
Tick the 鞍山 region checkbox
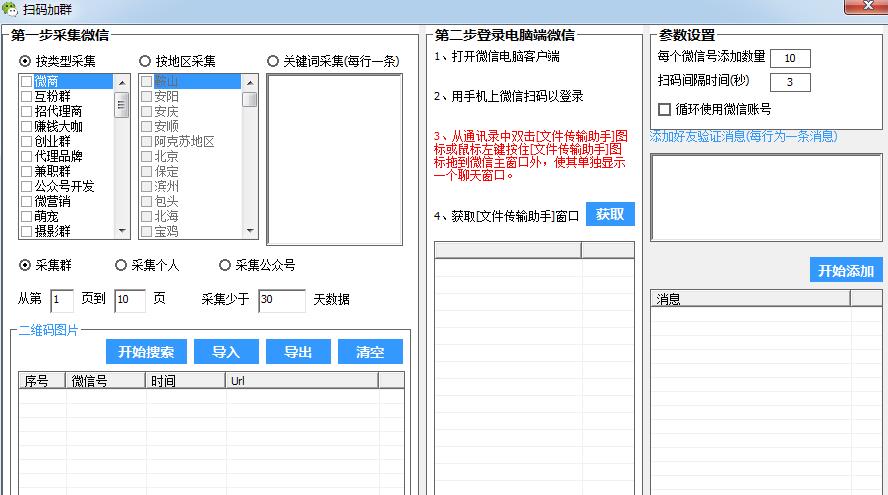(x=147, y=82)
